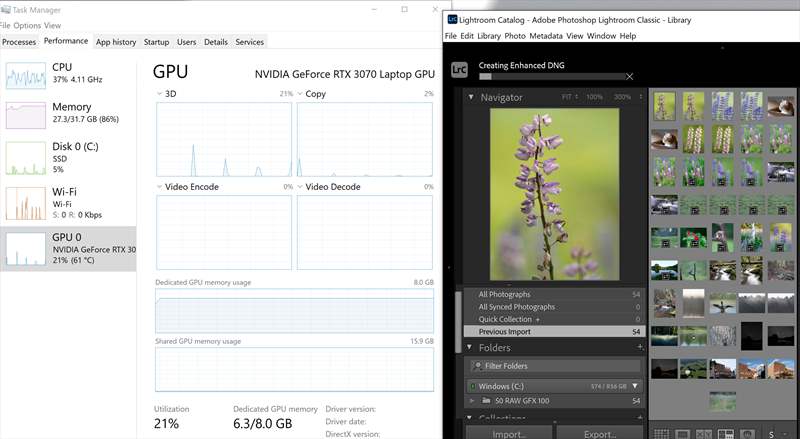Image resolution: width=800 pixels, height=439 pixels.
Task: Open the Copy graph engine dropdown
Action: pyautogui.click(x=300, y=94)
